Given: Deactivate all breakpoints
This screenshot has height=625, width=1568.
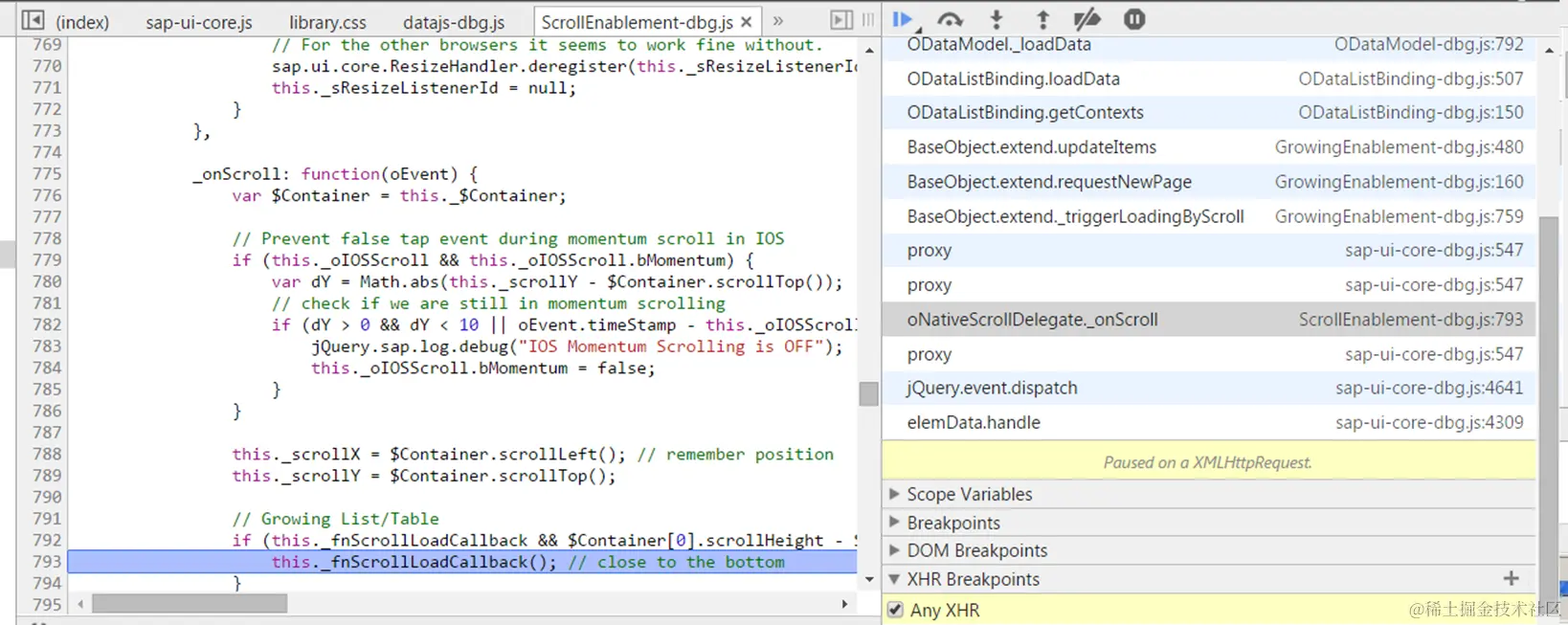Looking at the screenshot, I should click(1087, 19).
